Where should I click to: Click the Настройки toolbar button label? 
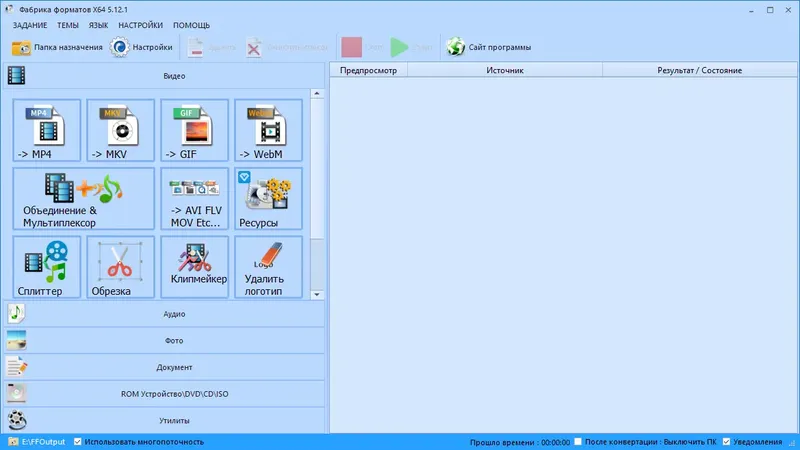coord(153,47)
